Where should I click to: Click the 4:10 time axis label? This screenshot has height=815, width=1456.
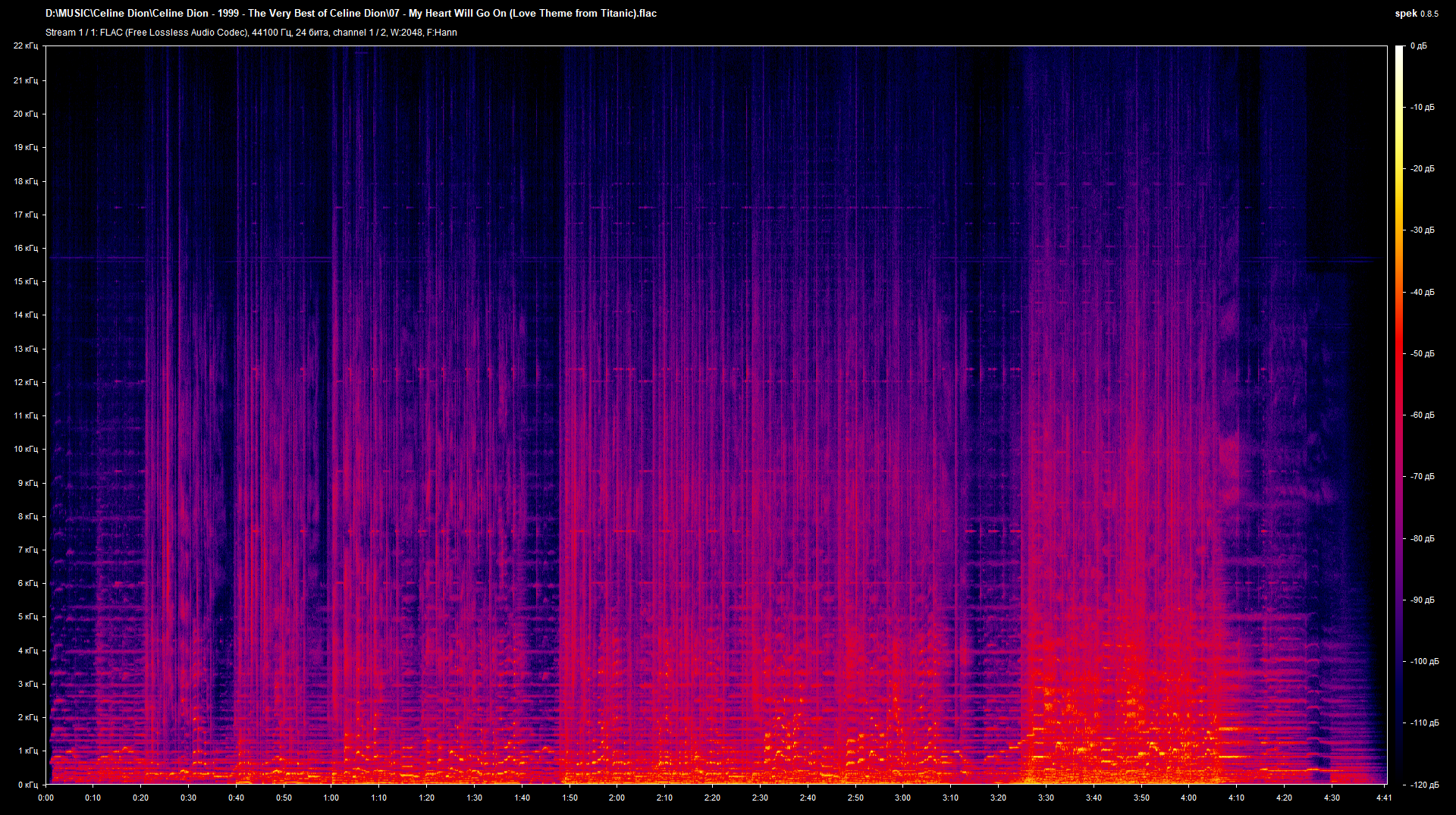1236,798
